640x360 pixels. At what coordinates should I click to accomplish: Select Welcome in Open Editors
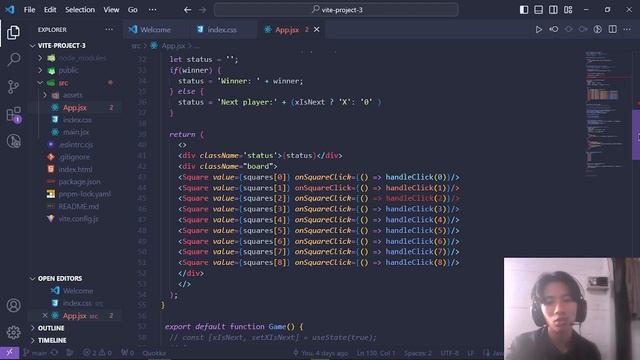click(x=78, y=291)
